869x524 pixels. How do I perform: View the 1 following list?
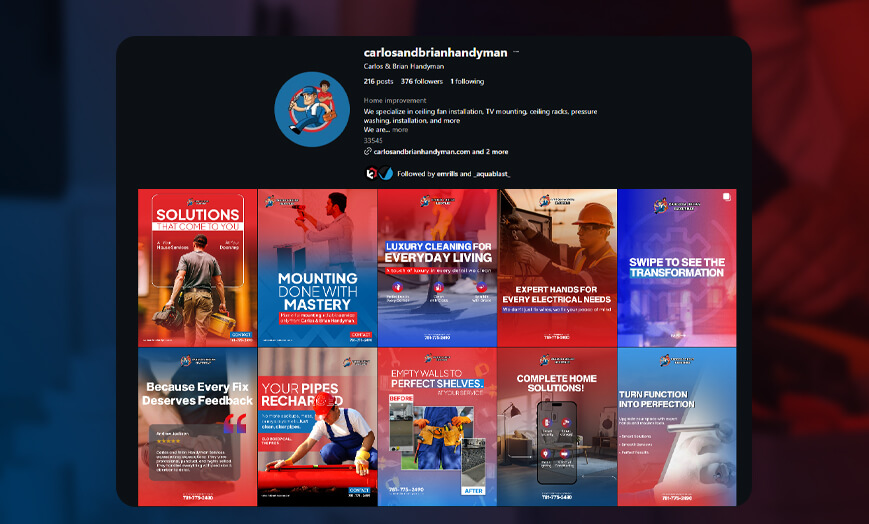pos(467,81)
